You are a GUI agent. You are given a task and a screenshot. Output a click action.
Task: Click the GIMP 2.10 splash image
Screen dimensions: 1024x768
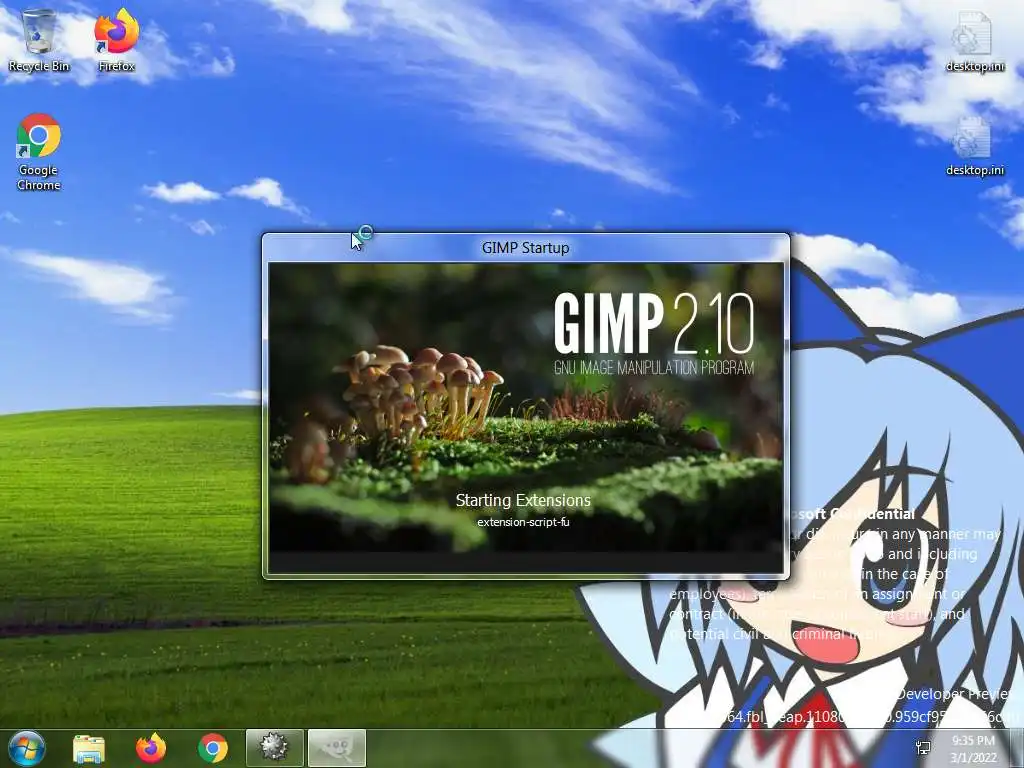(x=526, y=407)
